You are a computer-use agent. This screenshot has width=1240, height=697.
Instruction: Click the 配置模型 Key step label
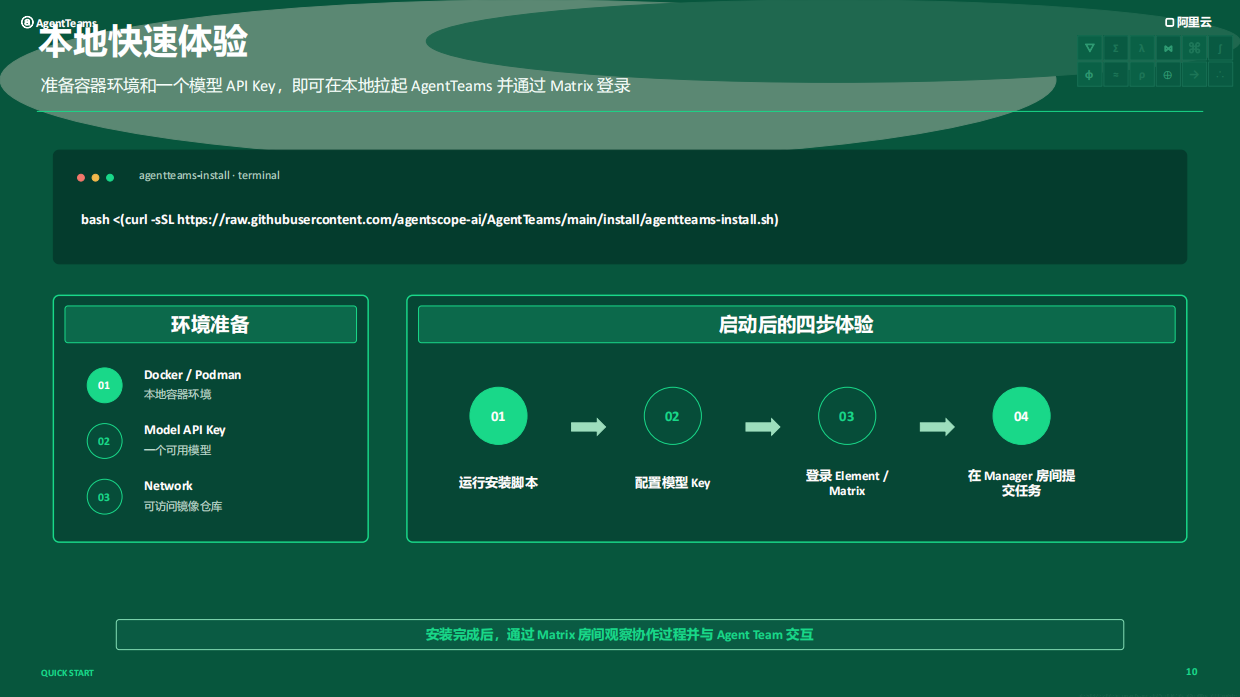tap(672, 483)
